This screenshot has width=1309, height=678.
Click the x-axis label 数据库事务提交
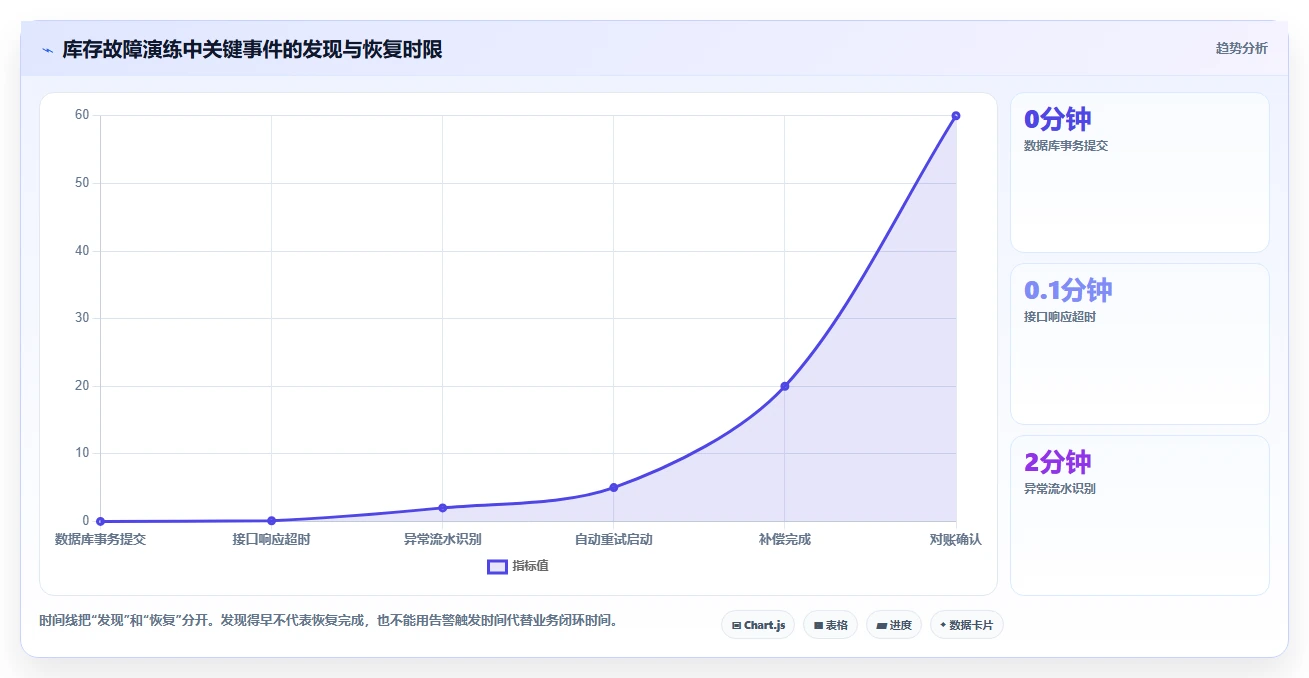pos(100,539)
